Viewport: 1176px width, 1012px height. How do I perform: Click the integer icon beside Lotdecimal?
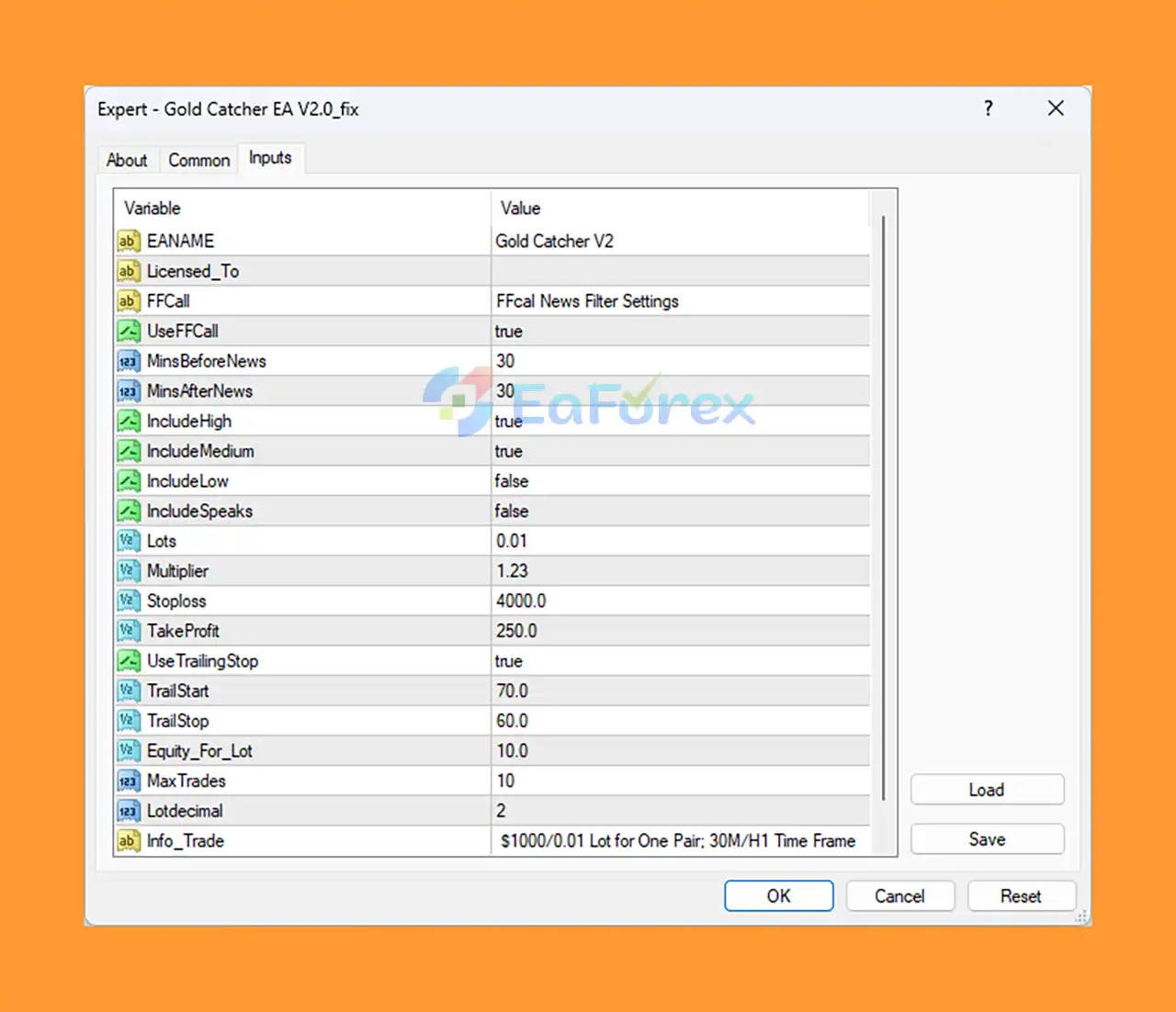[x=128, y=812]
